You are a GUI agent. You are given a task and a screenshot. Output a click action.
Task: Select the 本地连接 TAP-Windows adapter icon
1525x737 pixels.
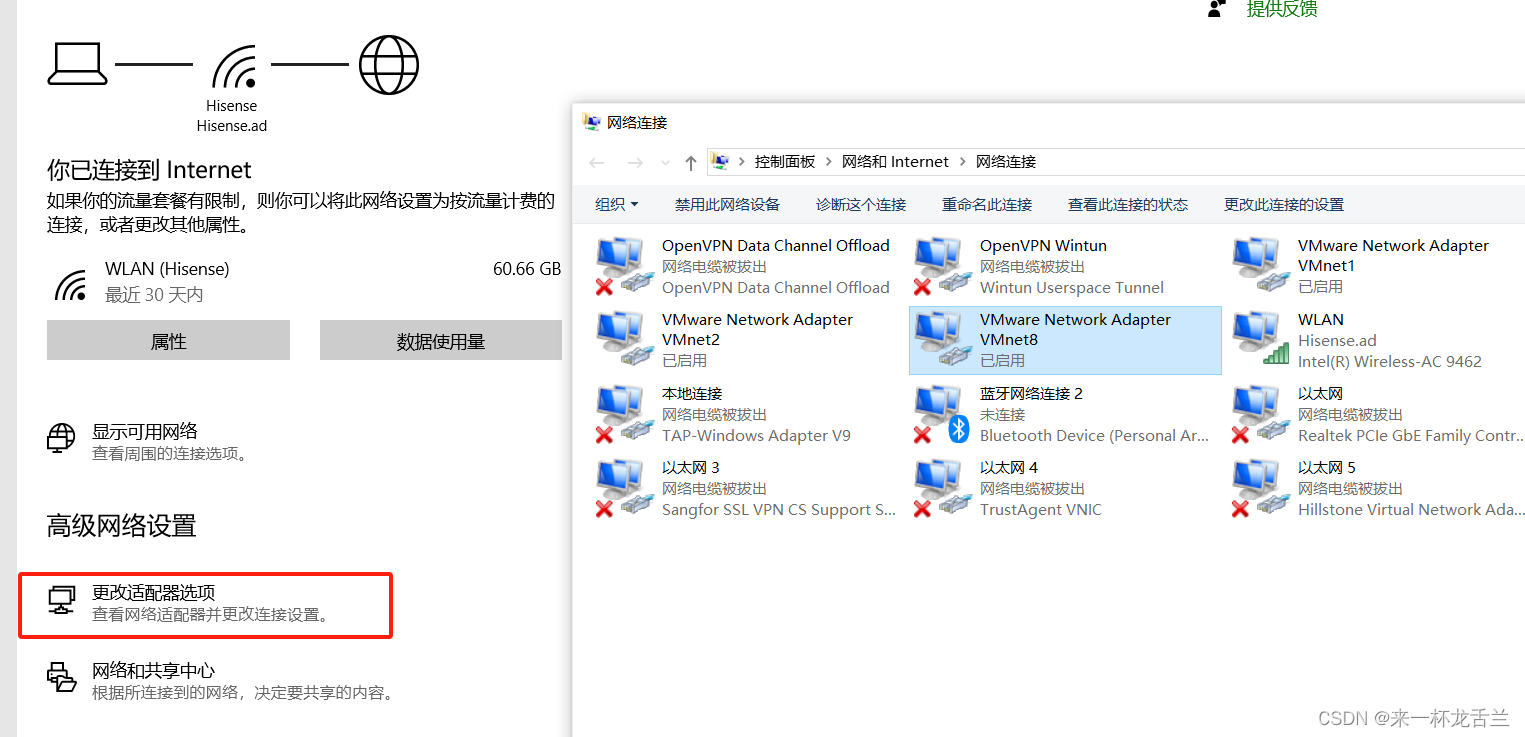point(625,414)
